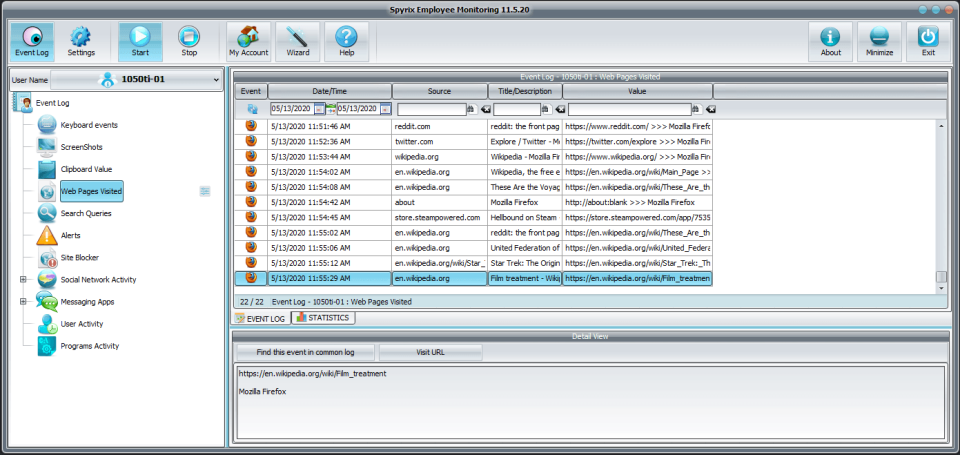The width and height of the screenshot is (960, 455).
Task: Select Site Blocker in the tree
Action: coord(80,257)
